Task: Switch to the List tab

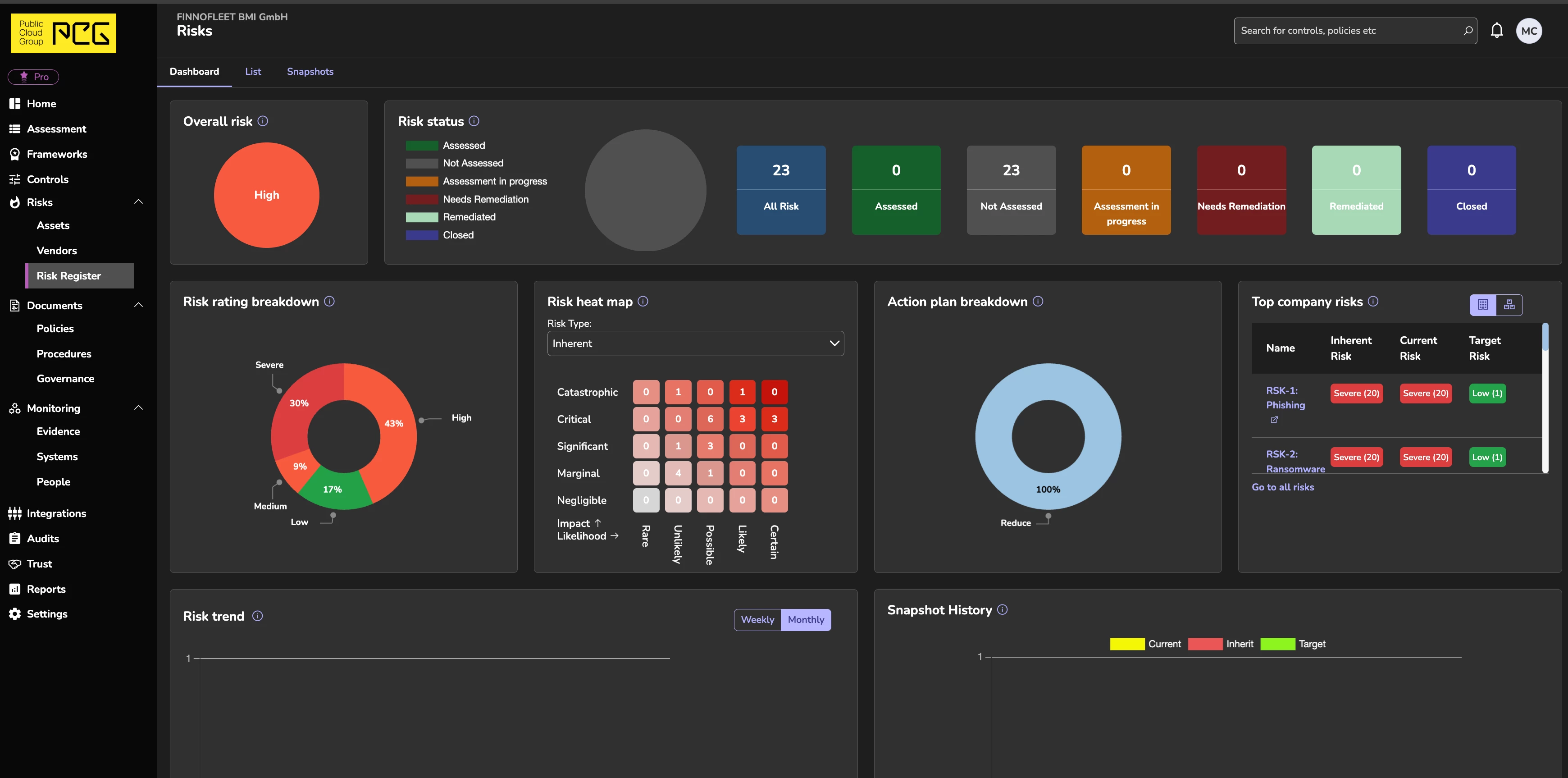Action: click(253, 72)
